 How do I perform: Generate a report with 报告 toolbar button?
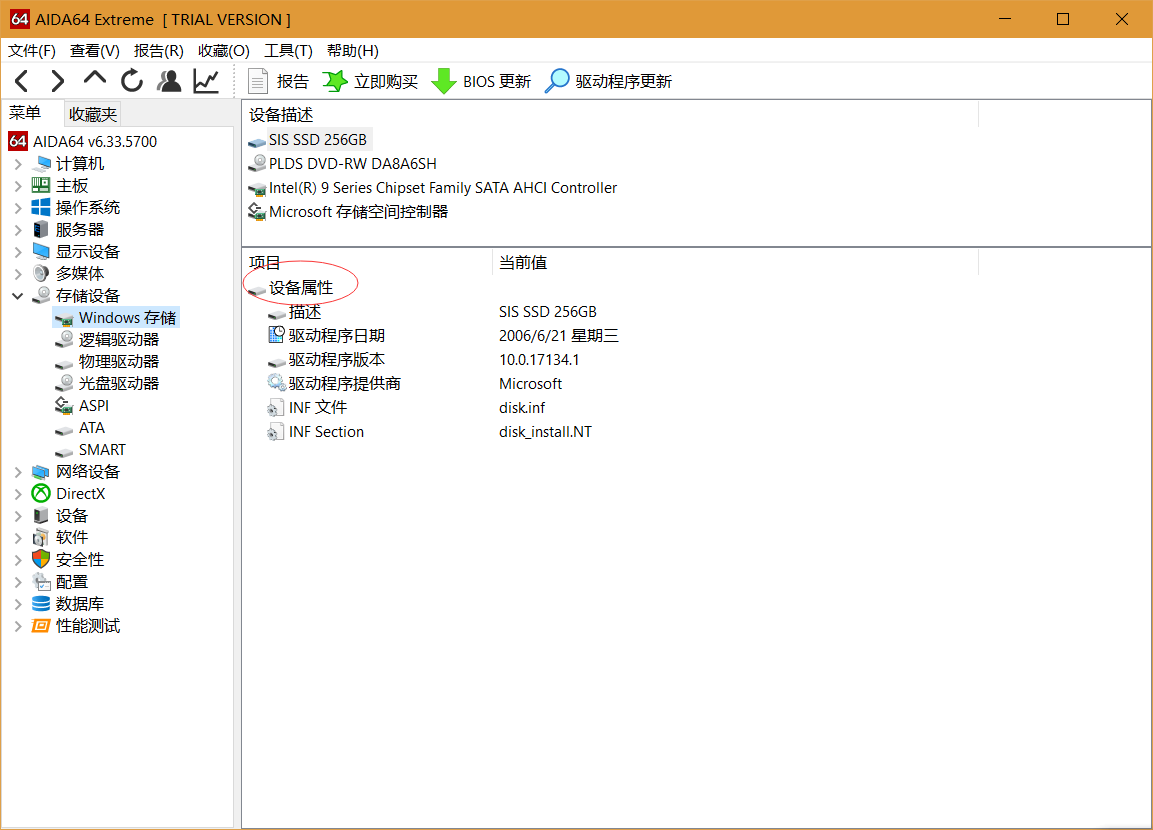coord(279,82)
